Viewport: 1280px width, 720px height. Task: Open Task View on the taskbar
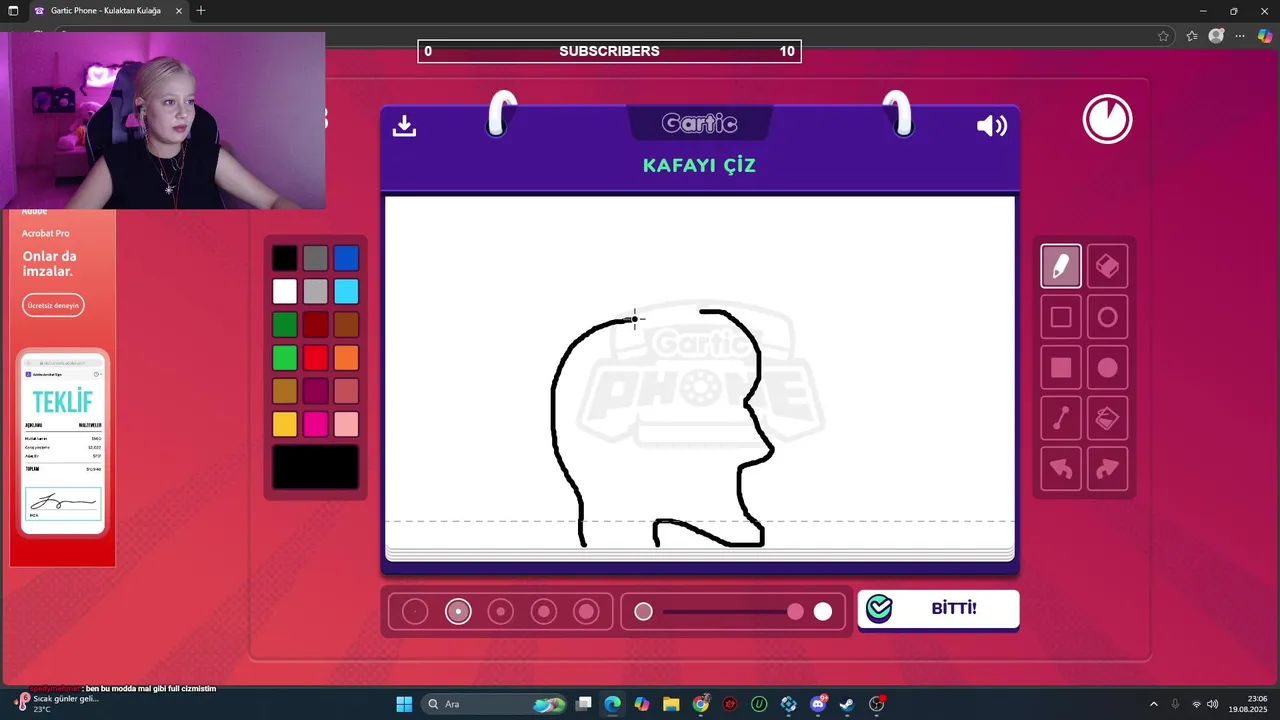[584, 704]
